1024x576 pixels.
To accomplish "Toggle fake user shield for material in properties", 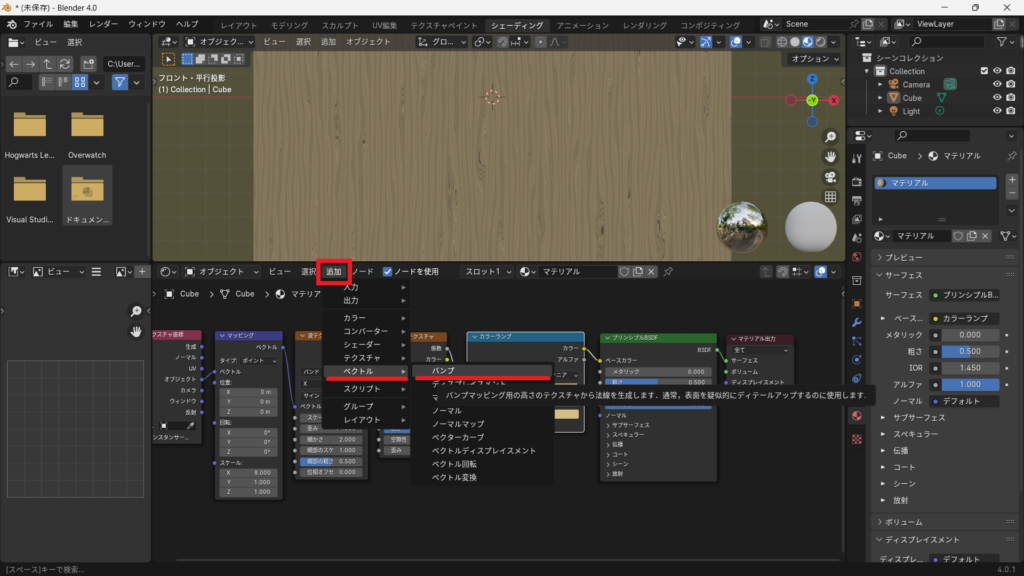I will [x=958, y=236].
